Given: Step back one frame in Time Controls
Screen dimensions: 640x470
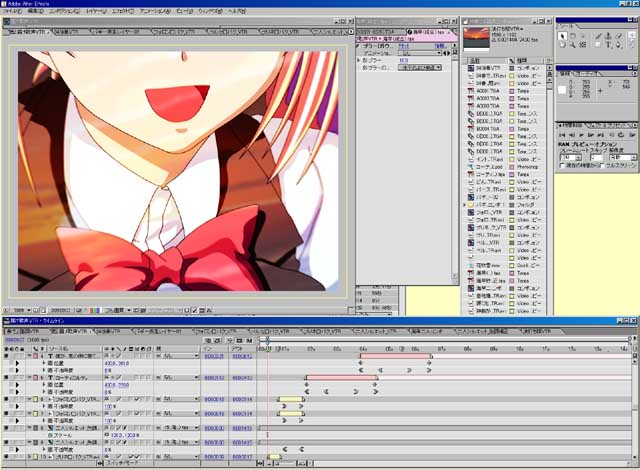Looking at the screenshot, I should (x=572, y=135).
